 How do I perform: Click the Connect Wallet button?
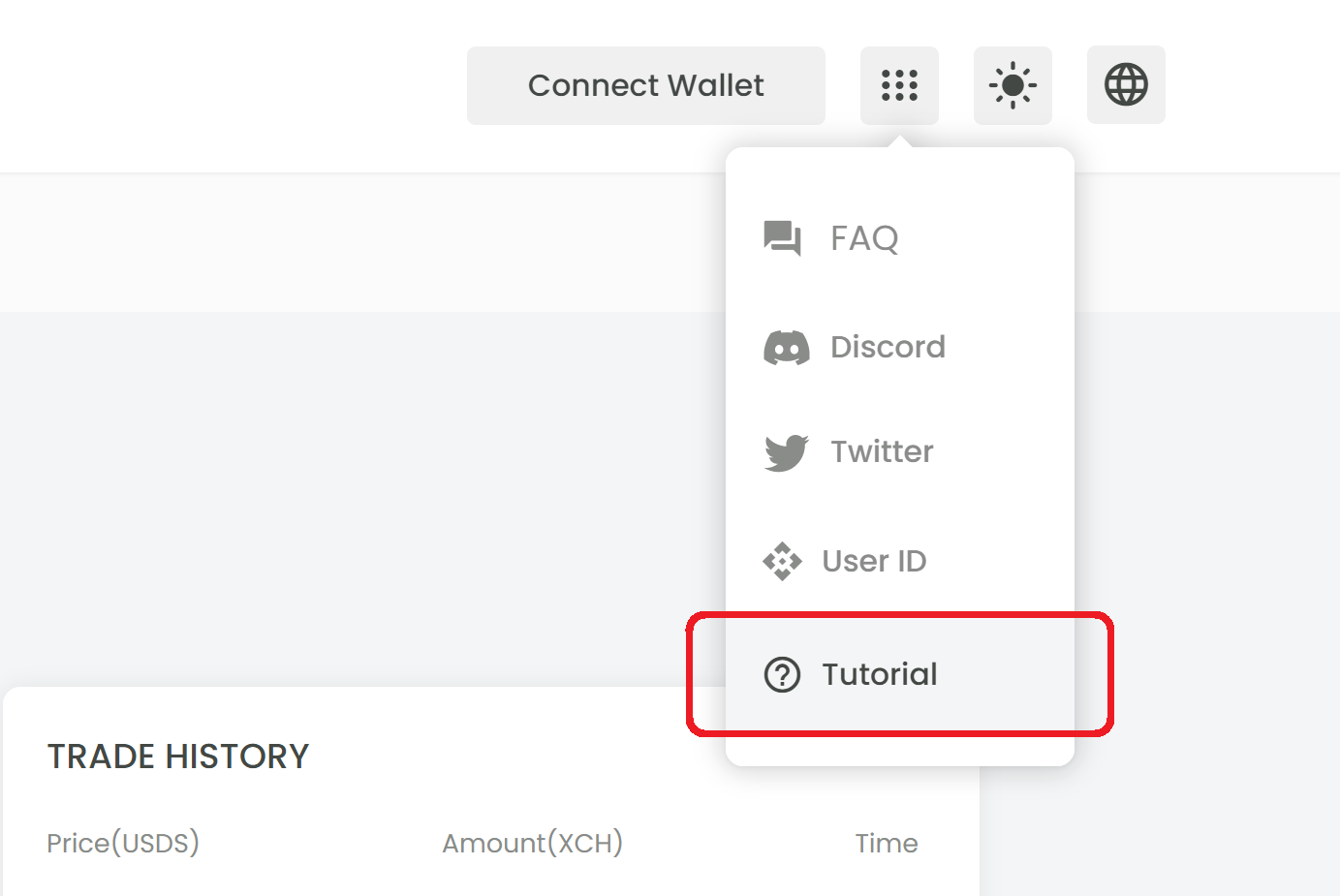click(646, 85)
